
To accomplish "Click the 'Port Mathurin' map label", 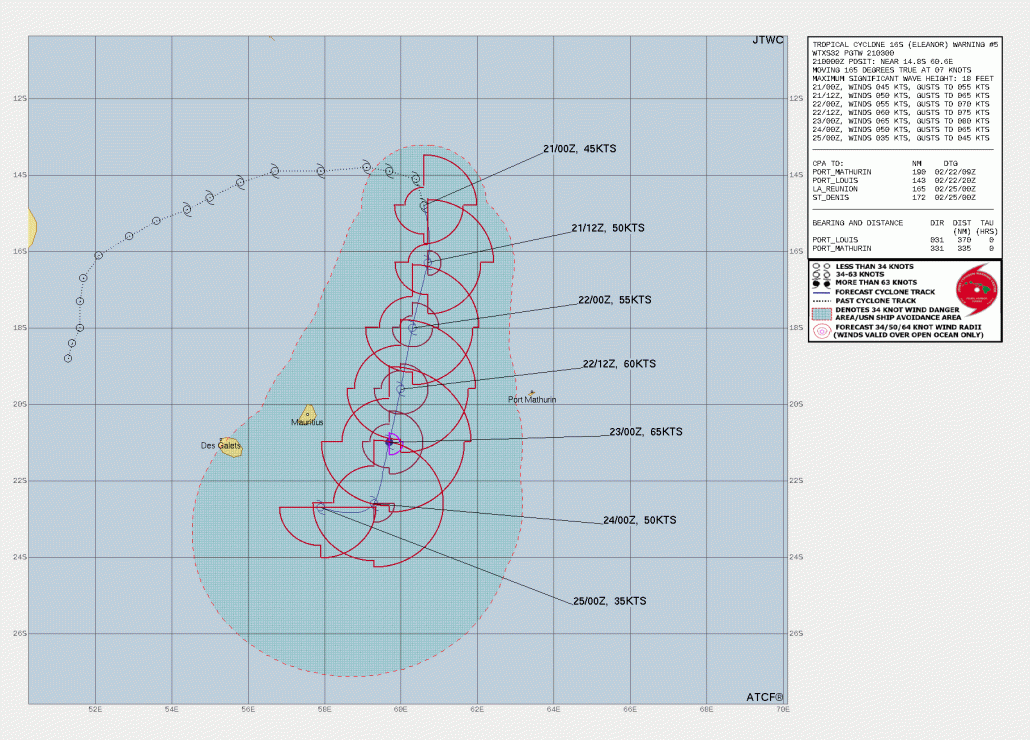I will [x=532, y=400].
